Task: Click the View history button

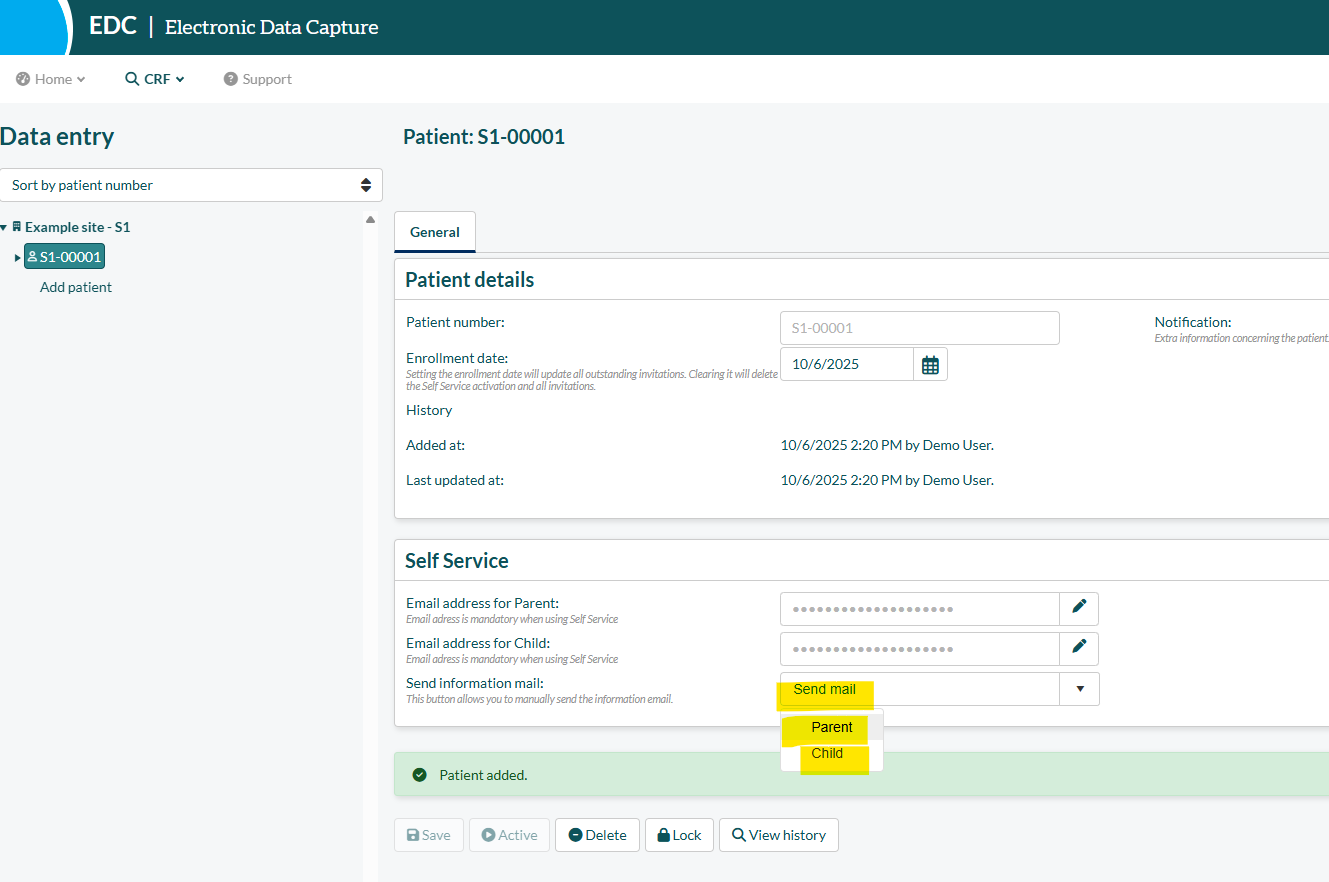Action: tap(778, 835)
